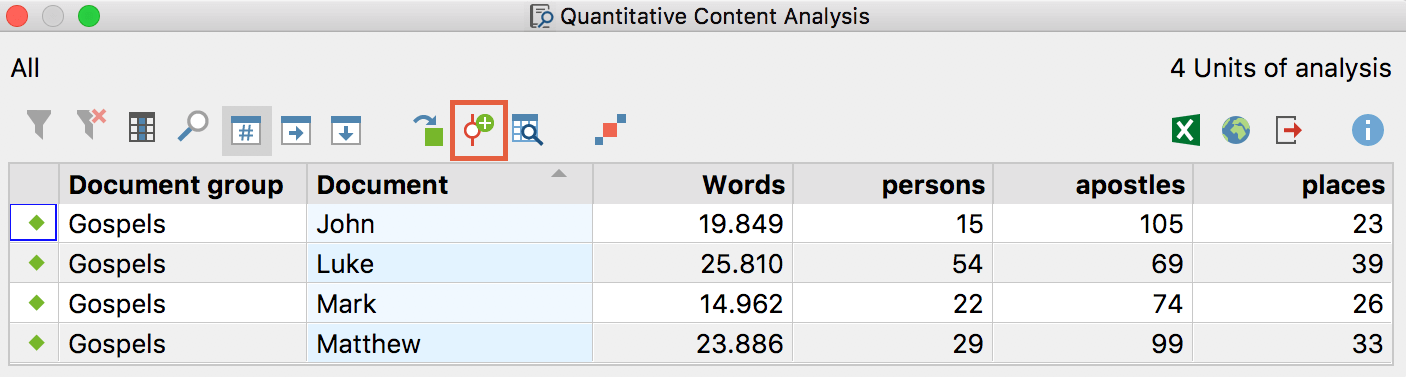The height and width of the screenshot is (377, 1406).
Task: Click the 4 Units of analysis label
Action: (x=1281, y=68)
